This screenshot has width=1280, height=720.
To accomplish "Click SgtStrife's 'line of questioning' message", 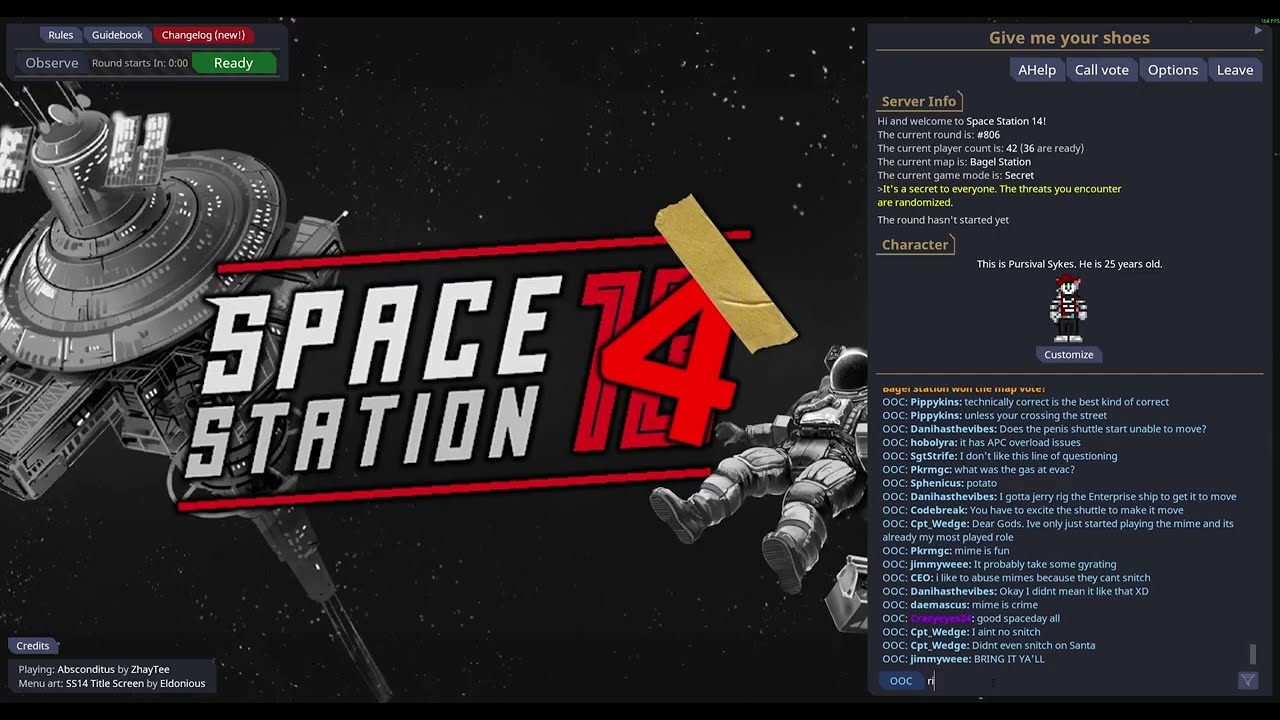I will tap(1000, 456).
